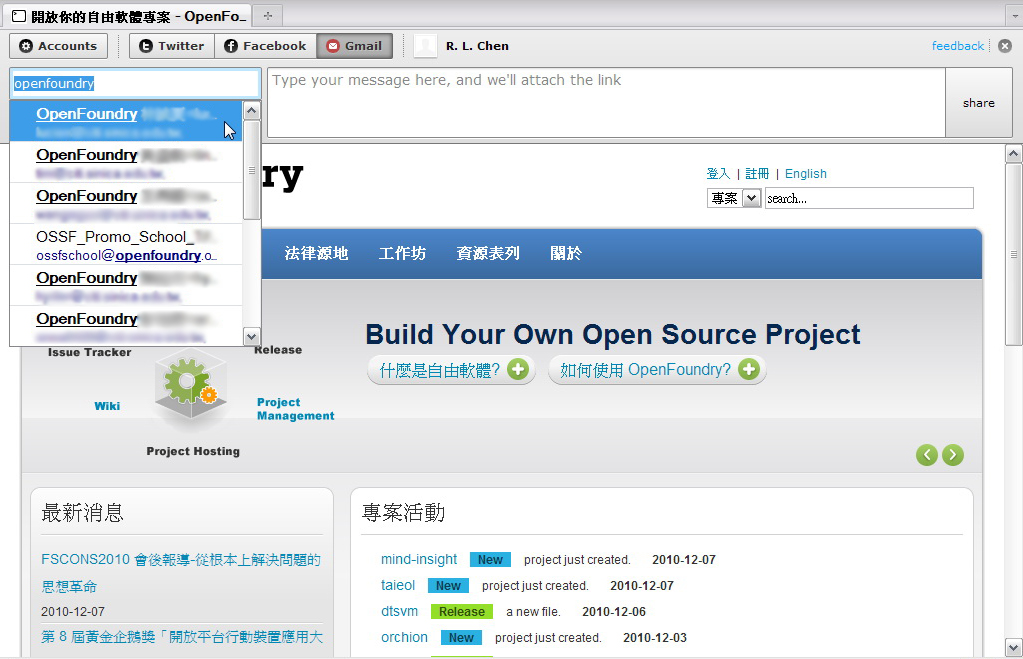This screenshot has height=659, width=1023.
Task: Click the New badge next to mind-insight
Action: [490, 560]
